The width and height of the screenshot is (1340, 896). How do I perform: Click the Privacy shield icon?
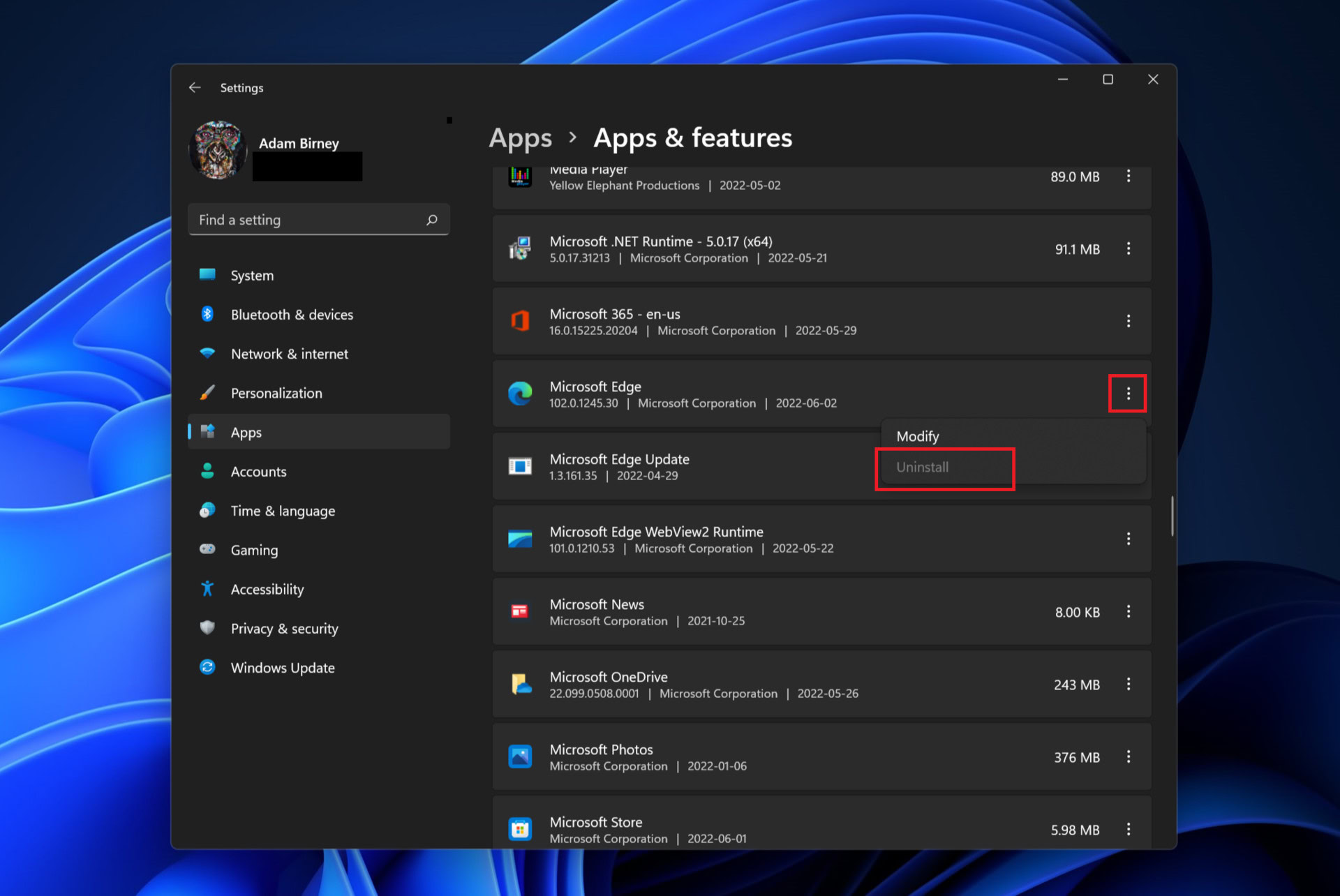click(x=207, y=627)
